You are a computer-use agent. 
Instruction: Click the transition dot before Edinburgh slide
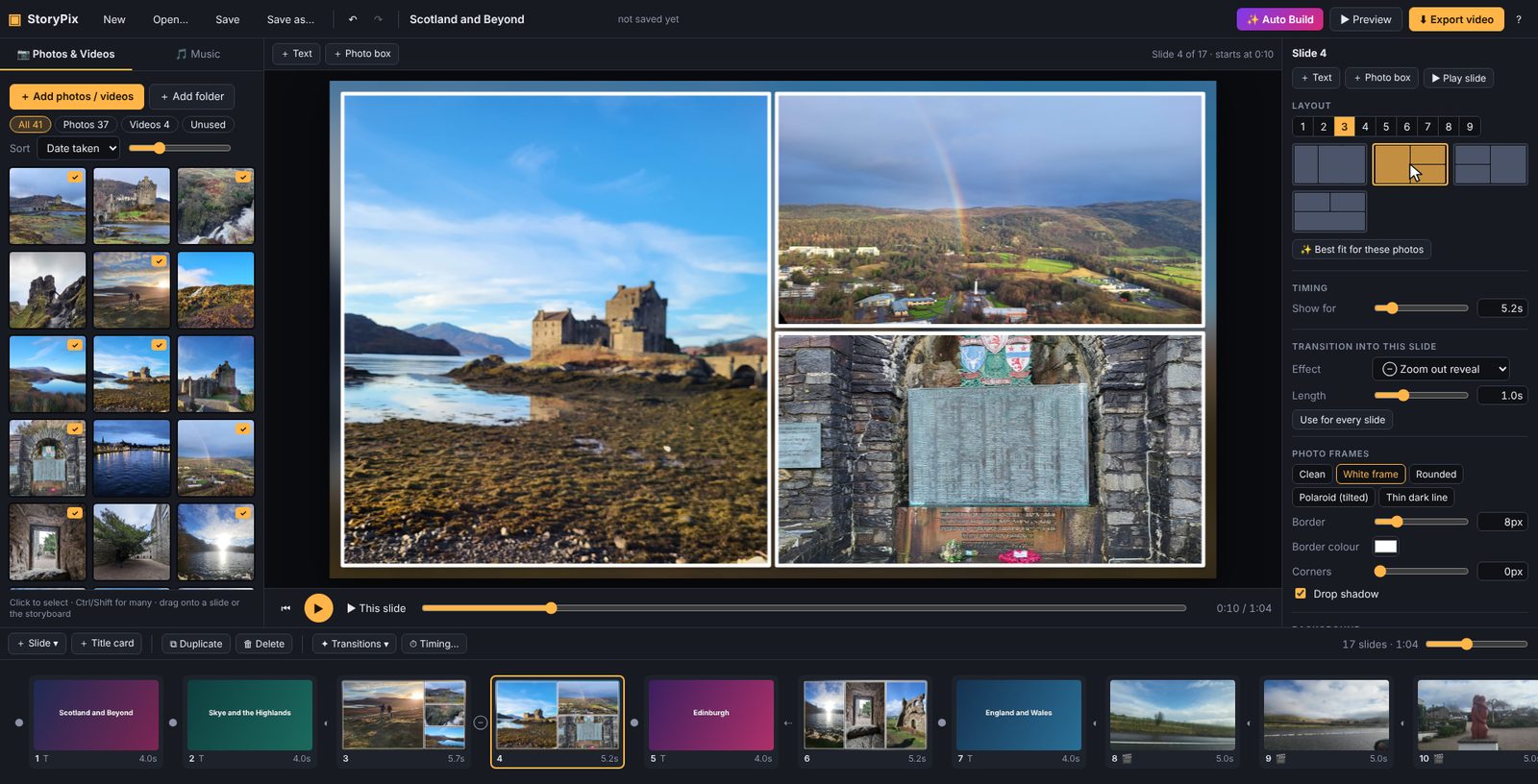(634, 723)
